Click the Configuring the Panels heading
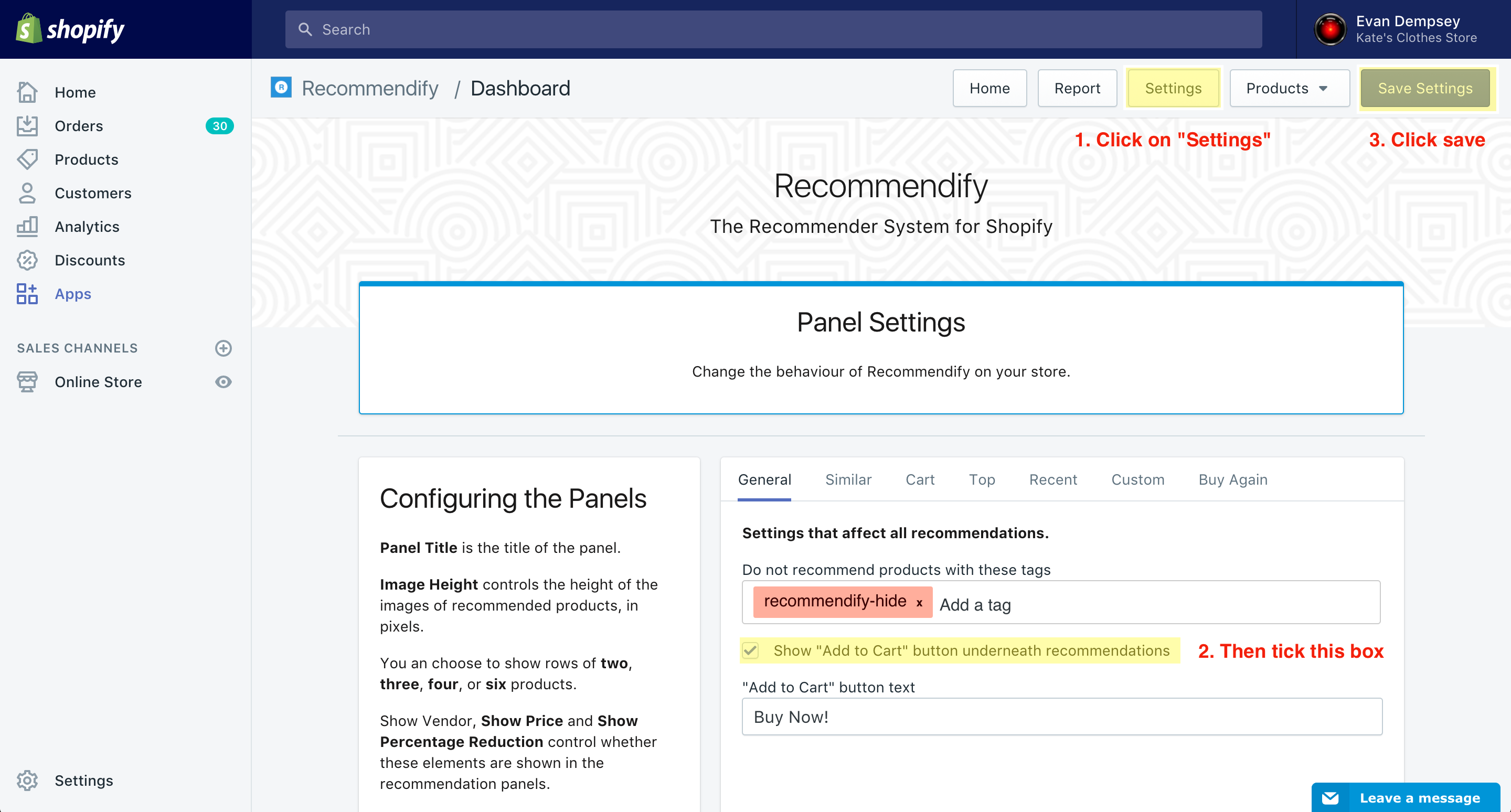Screen dimensions: 1511x812 point(513,498)
